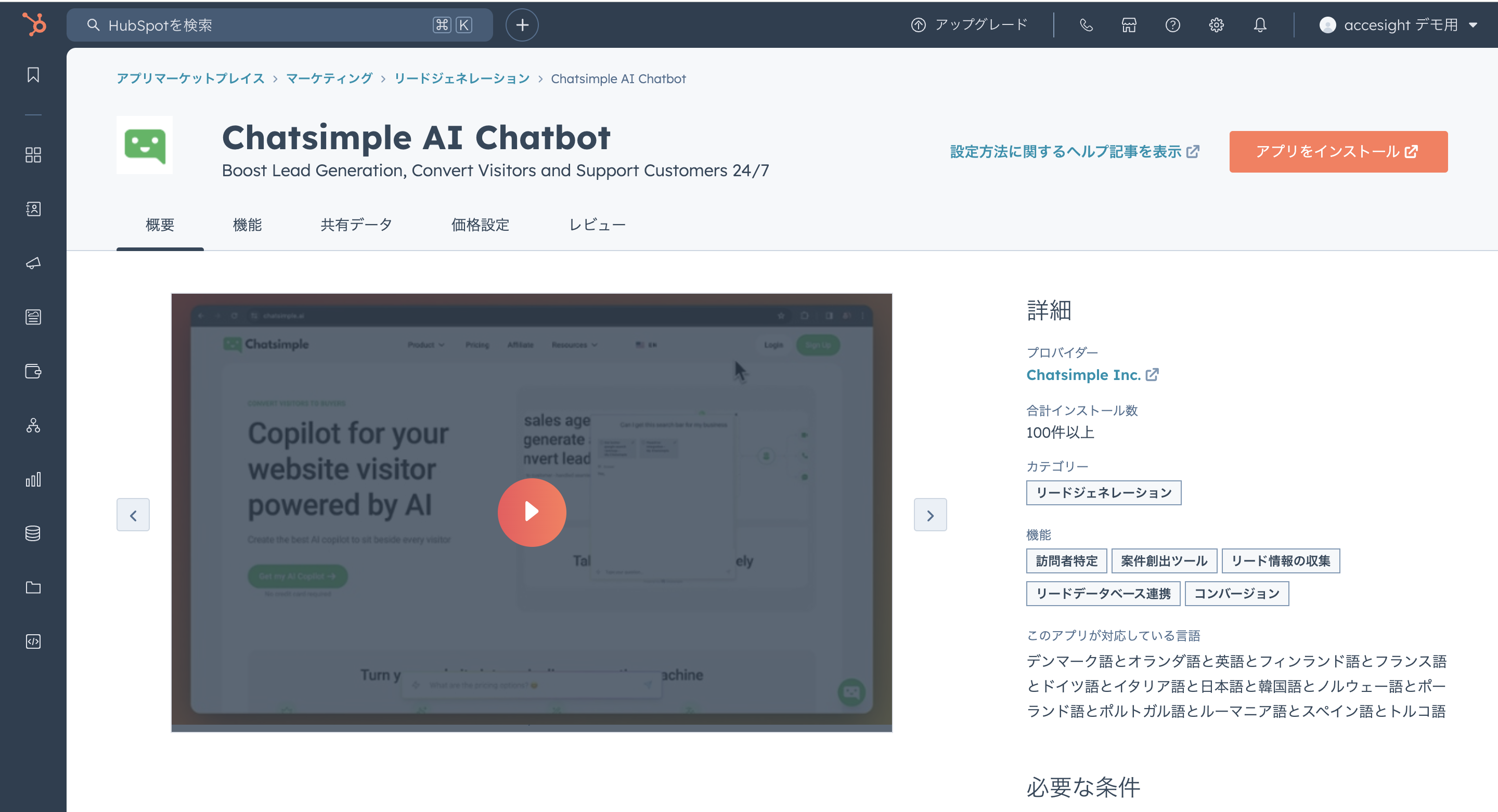Select the 概要 tab

(160, 225)
